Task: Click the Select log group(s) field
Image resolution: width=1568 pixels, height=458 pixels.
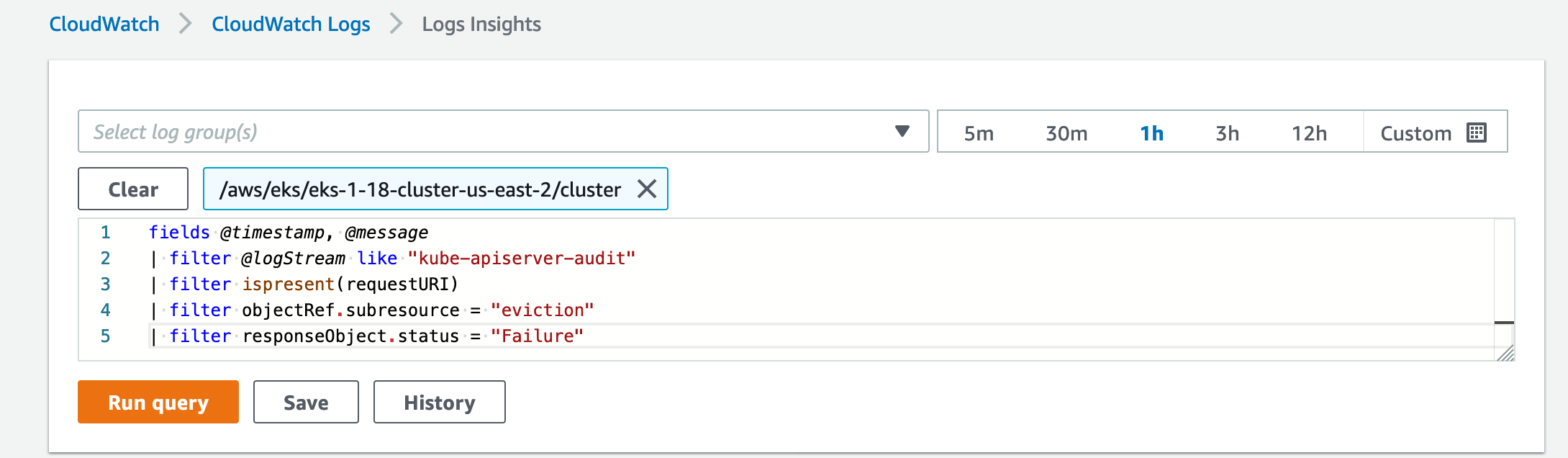Action: pyautogui.click(x=503, y=131)
